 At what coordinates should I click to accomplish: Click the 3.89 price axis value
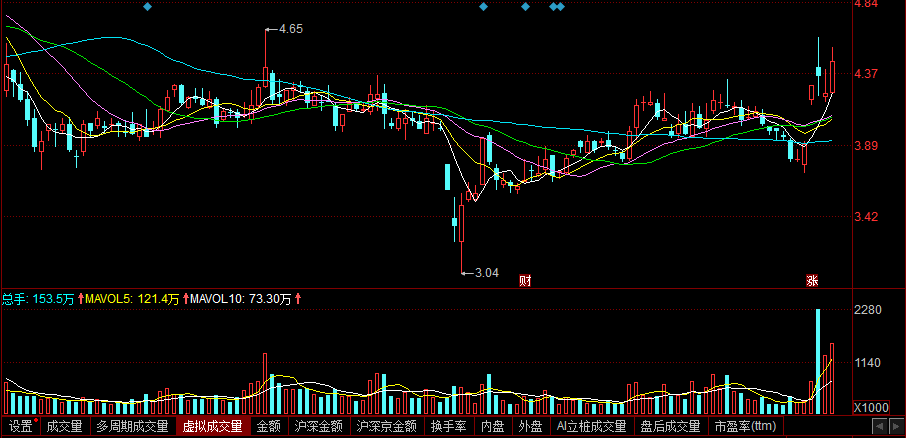pyautogui.click(x=866, y=146)
